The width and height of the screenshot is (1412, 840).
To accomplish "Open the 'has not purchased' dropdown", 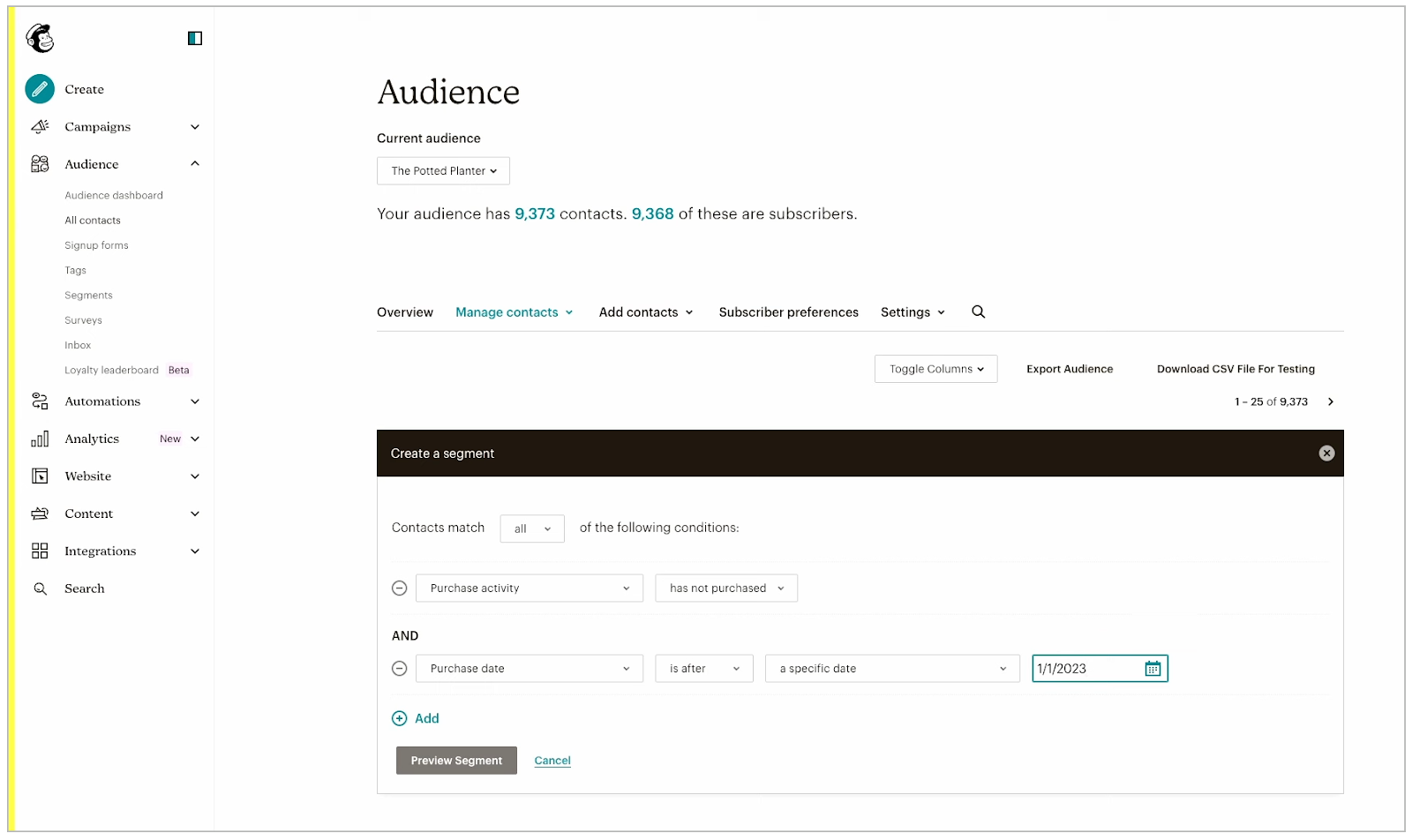I will [x=725, y=588].
